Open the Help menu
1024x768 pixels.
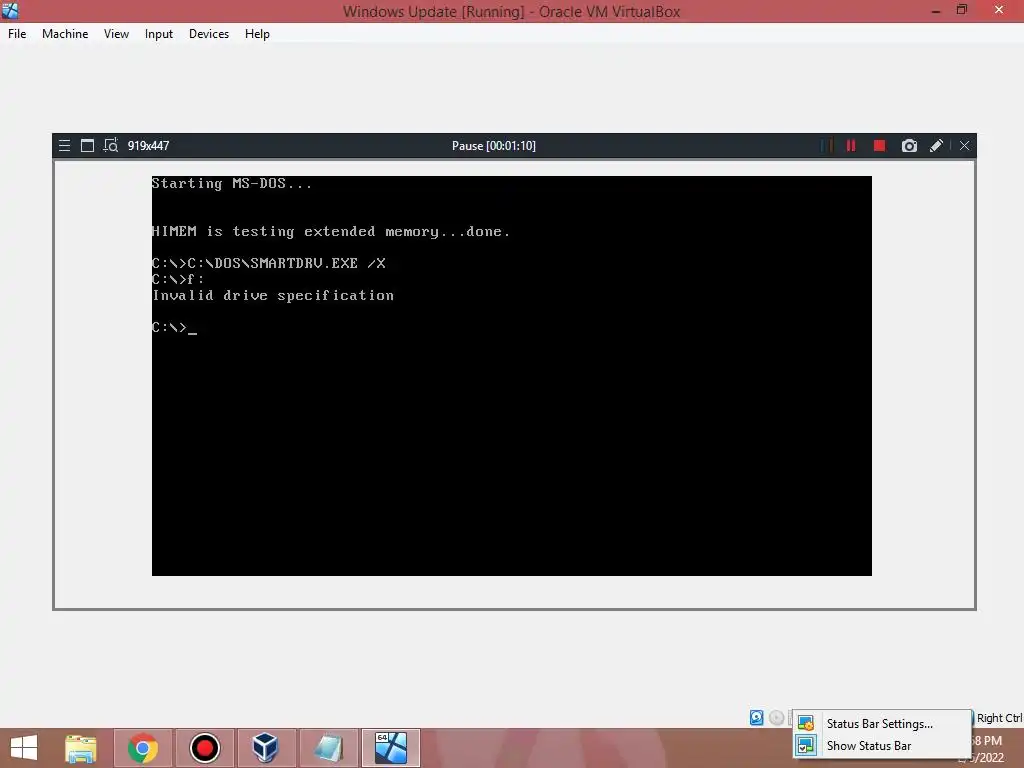tap(257, 34)
